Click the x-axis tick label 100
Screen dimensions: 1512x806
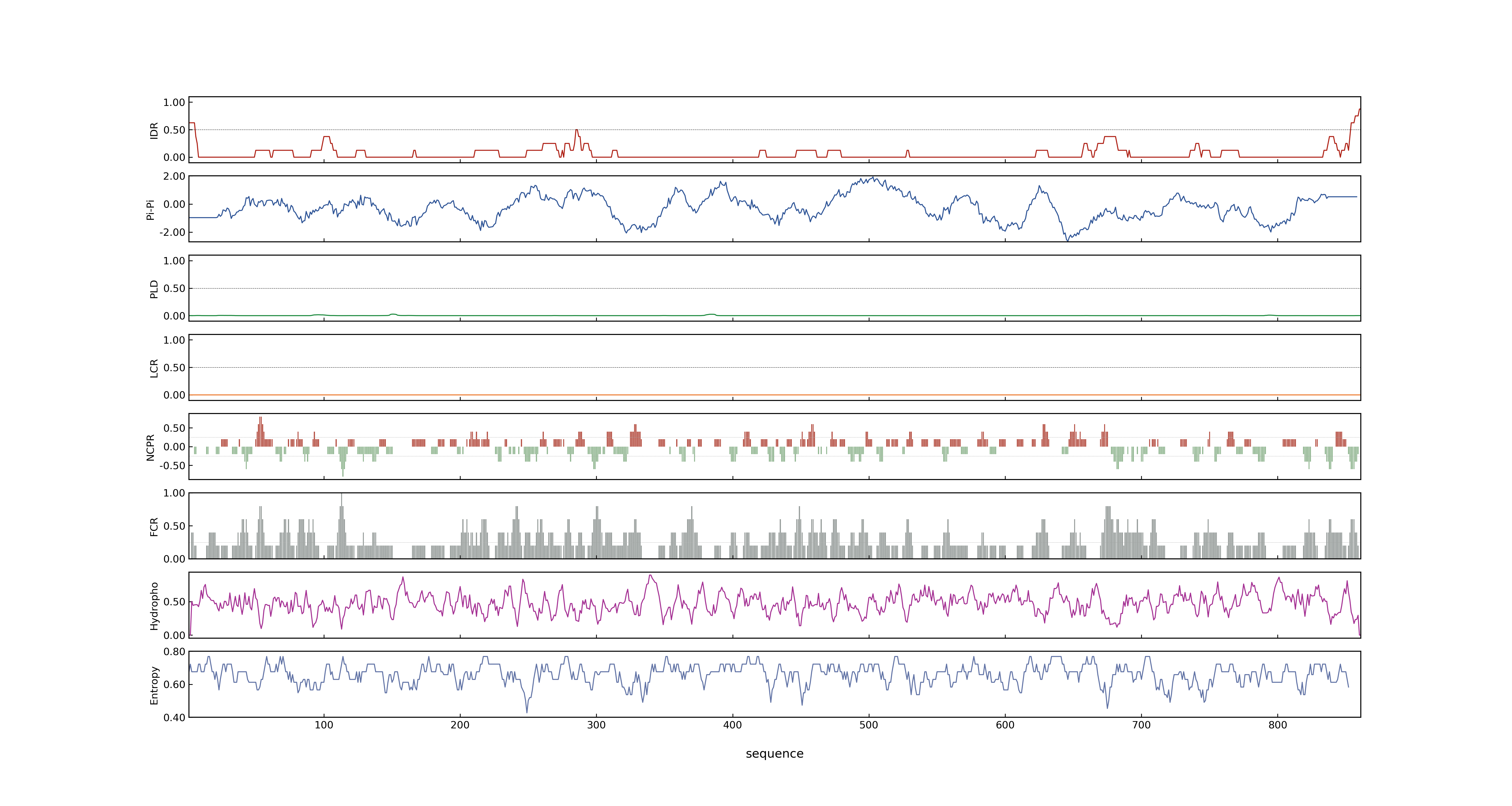pos(324,725)
